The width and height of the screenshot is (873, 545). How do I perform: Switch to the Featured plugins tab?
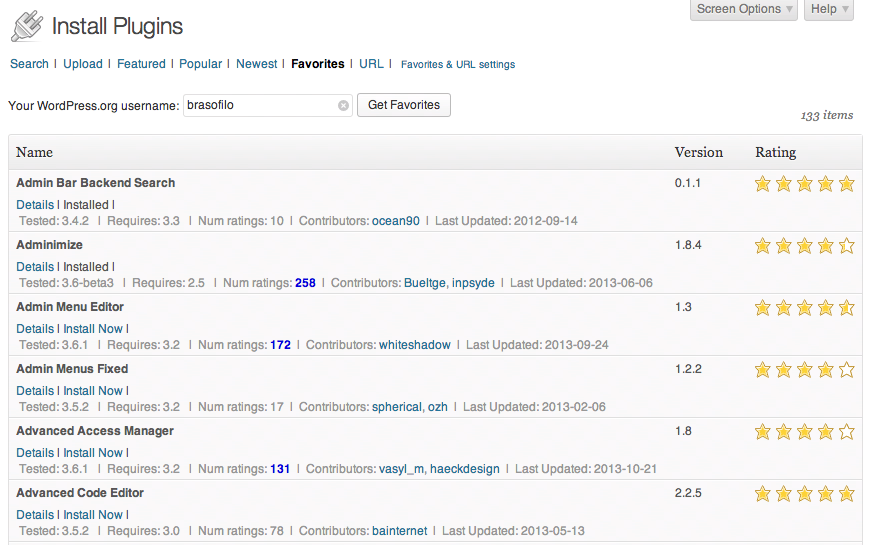141,64
